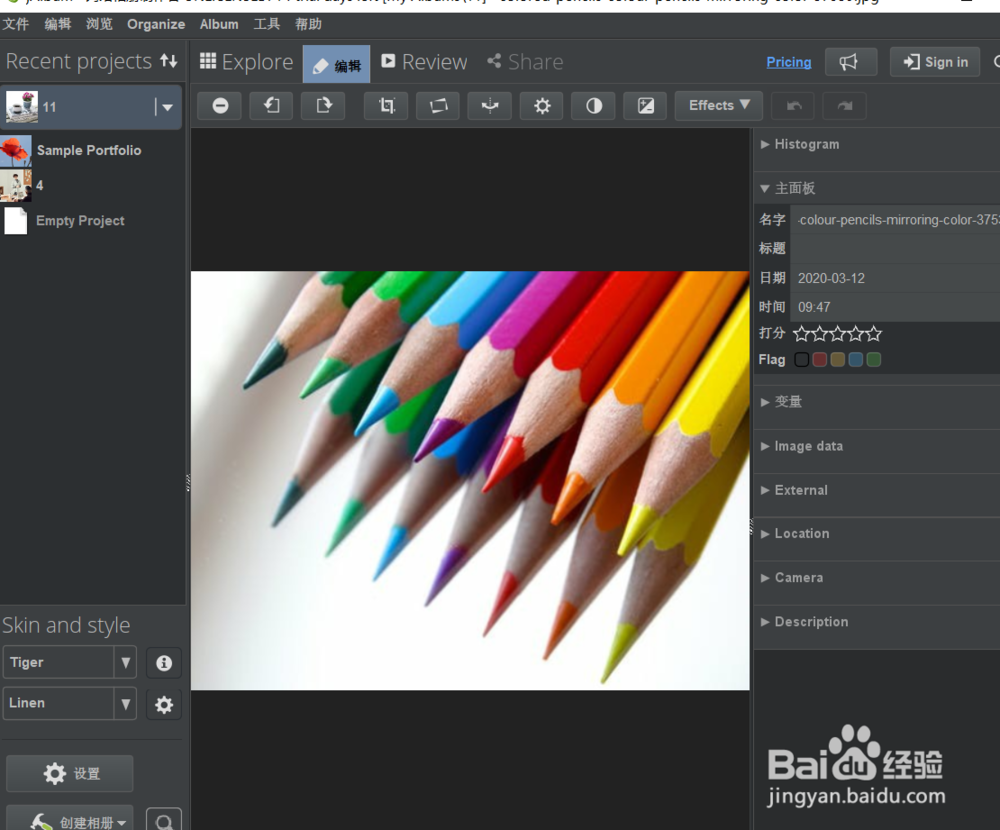Viewport: 1000px width, 830px height.
Task: Click the exclude image minus icon
Action: coord(220,106)
